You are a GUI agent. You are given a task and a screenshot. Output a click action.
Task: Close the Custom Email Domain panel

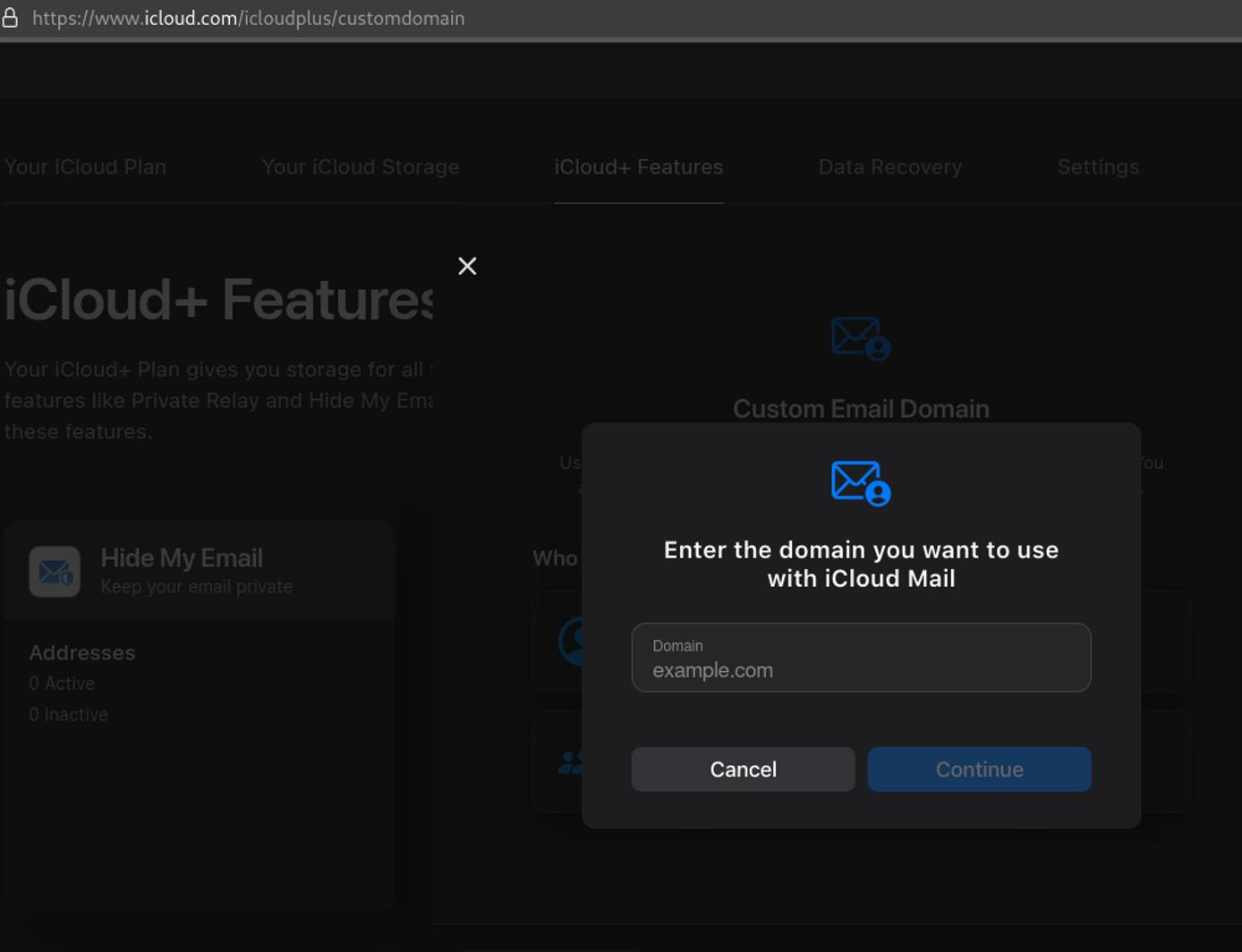click(x=467, y=266)
